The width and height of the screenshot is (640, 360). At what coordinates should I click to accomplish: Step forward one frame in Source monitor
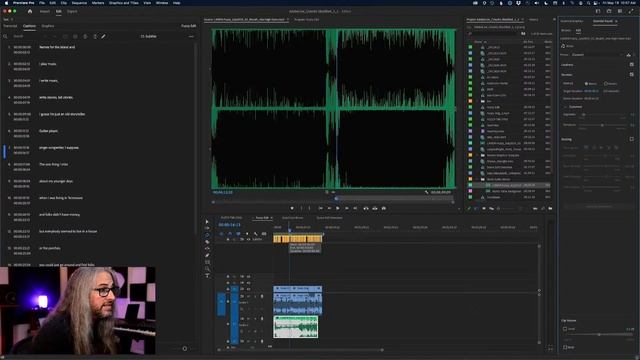(347, 208)
